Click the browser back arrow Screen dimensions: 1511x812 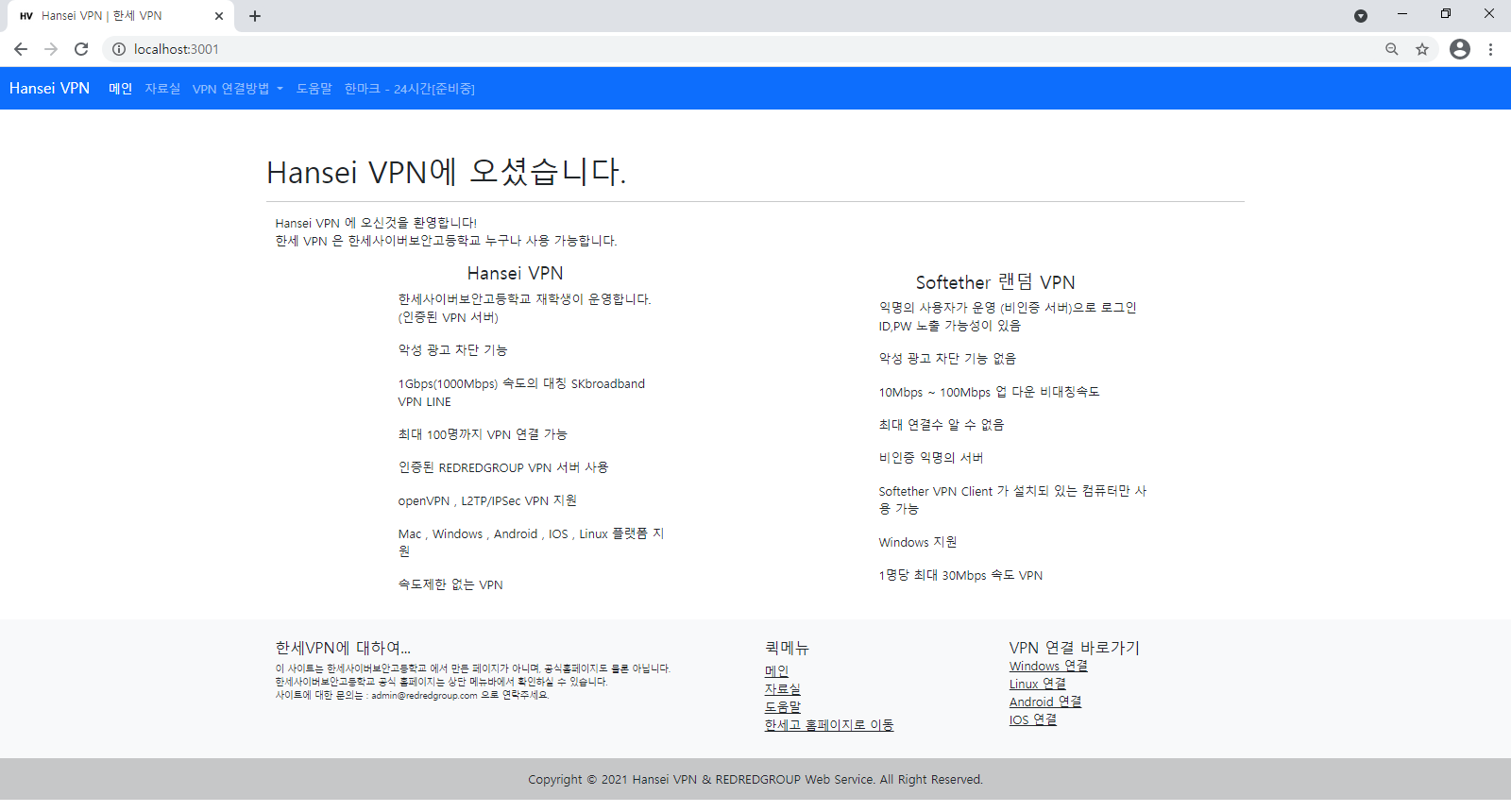click(21, 49)
